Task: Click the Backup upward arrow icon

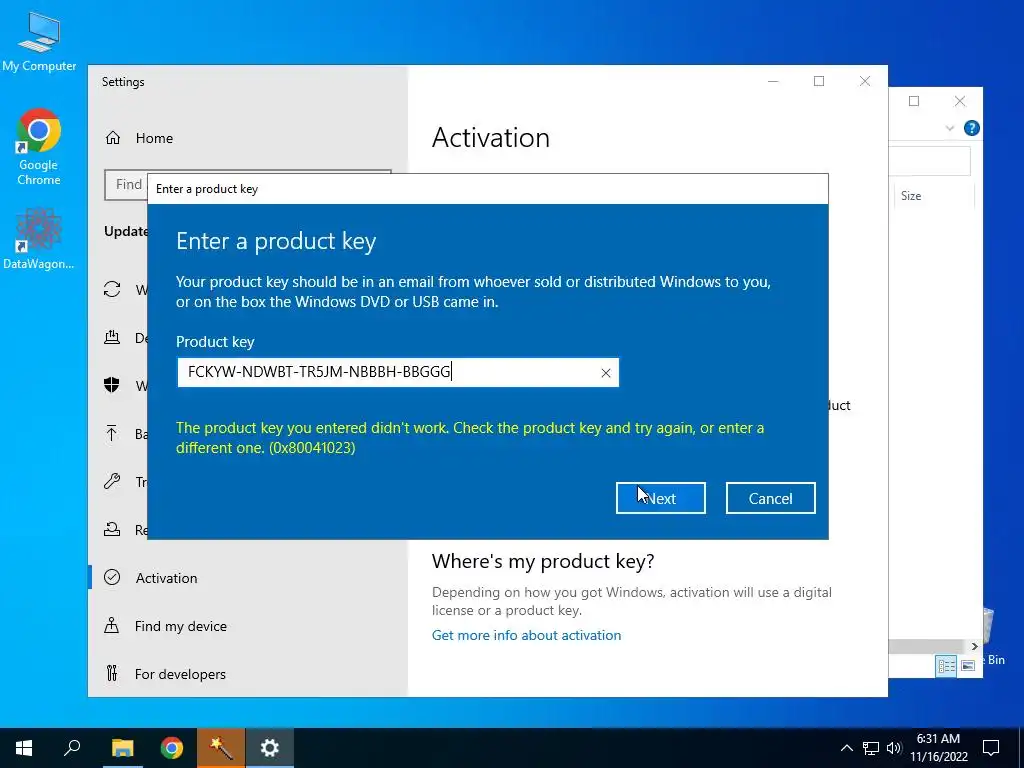Action: click(x=112, y=433)
